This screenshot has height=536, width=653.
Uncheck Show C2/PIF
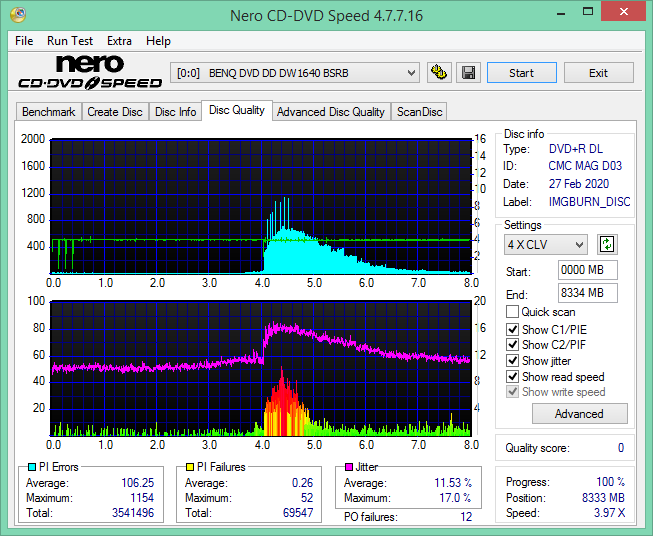tap(512, 345)
